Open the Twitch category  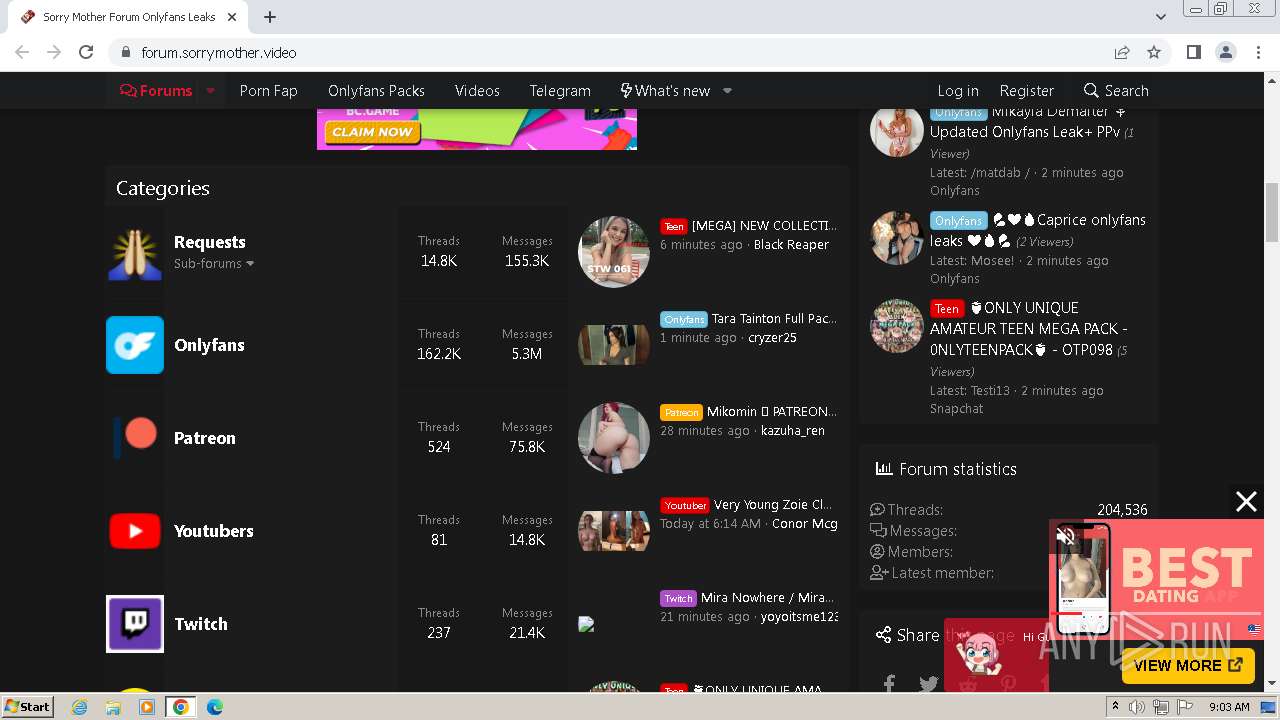(200, 624)
